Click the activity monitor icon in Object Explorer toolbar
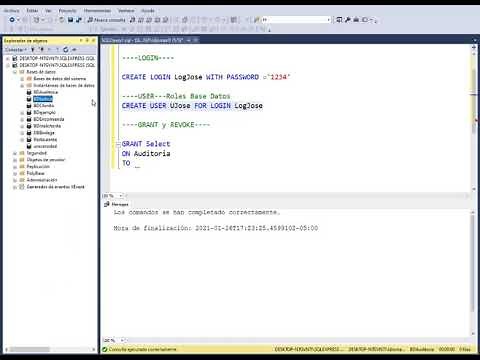Screen dimensions: 480x360 [74, 50]
